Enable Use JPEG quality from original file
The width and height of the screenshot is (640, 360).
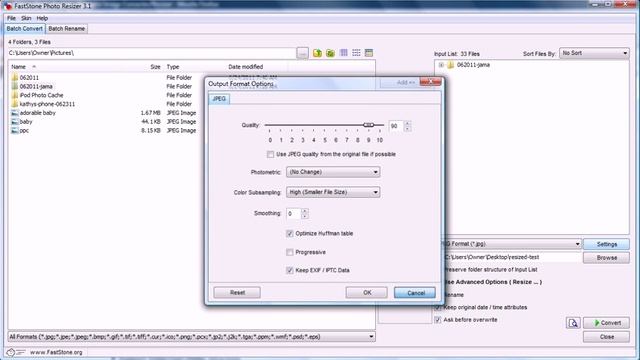(270, 154)
